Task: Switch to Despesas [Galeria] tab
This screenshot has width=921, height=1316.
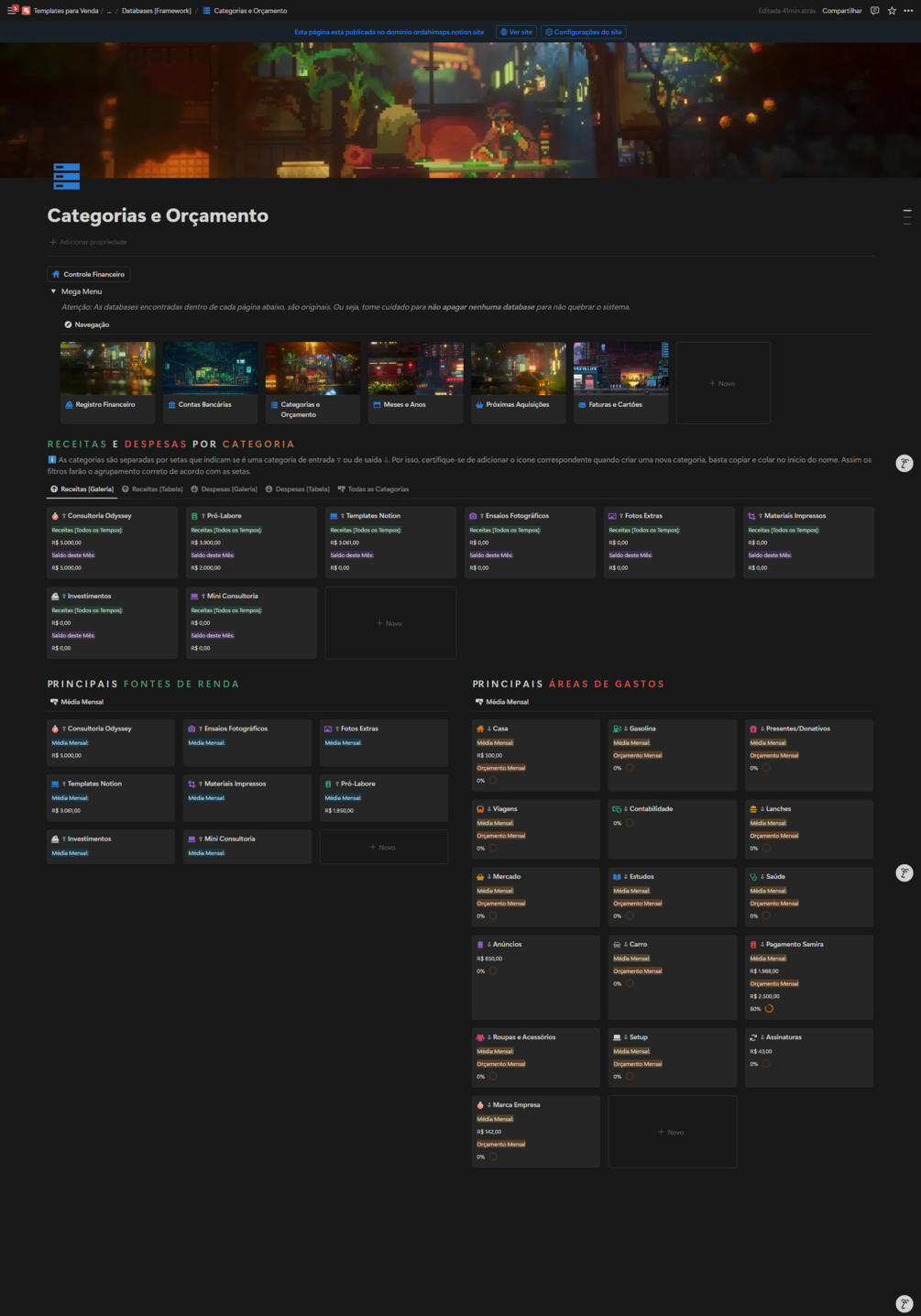Action: (x=224, y=489)
